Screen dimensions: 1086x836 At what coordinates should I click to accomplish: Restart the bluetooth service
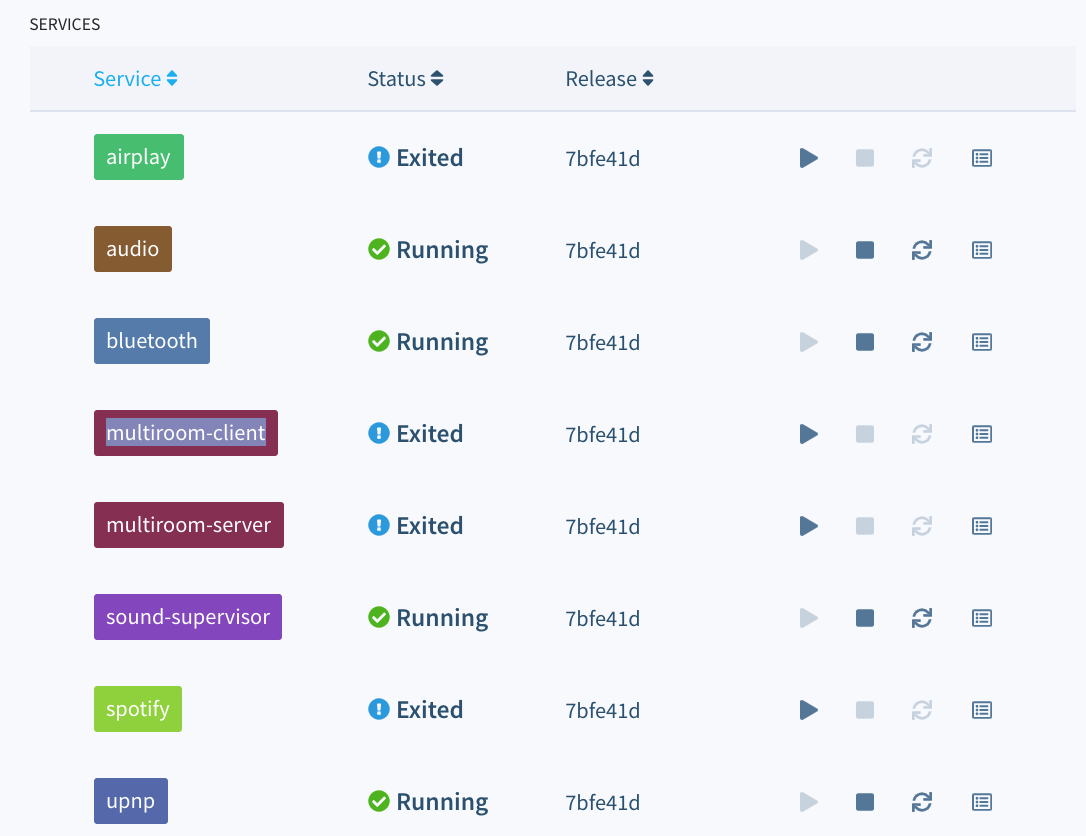[x=922, y=342]
